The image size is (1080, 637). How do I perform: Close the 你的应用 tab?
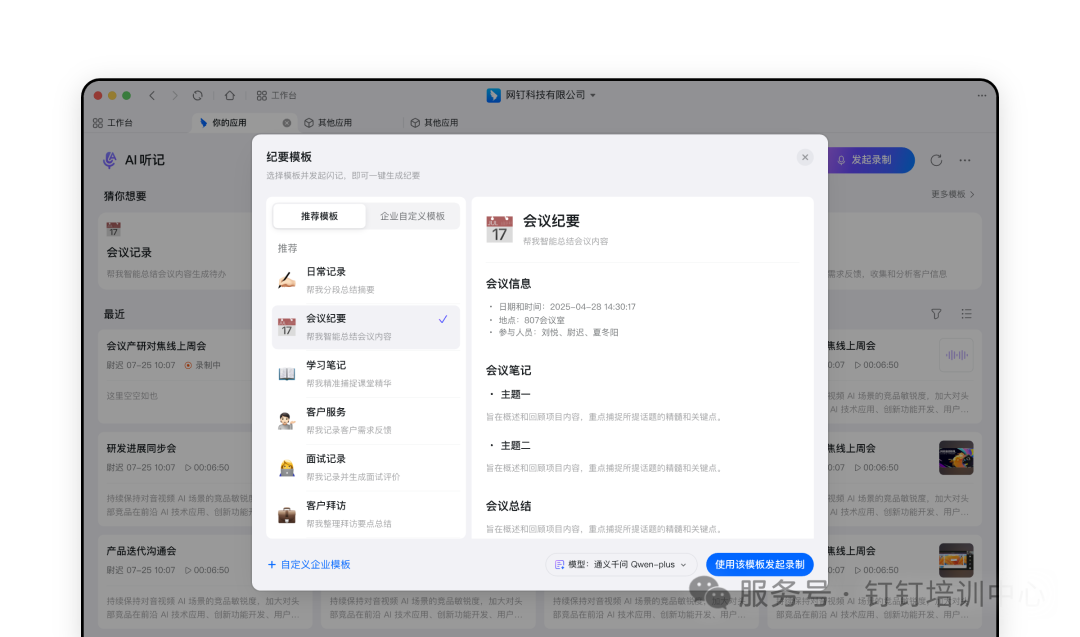click(287, 123)
